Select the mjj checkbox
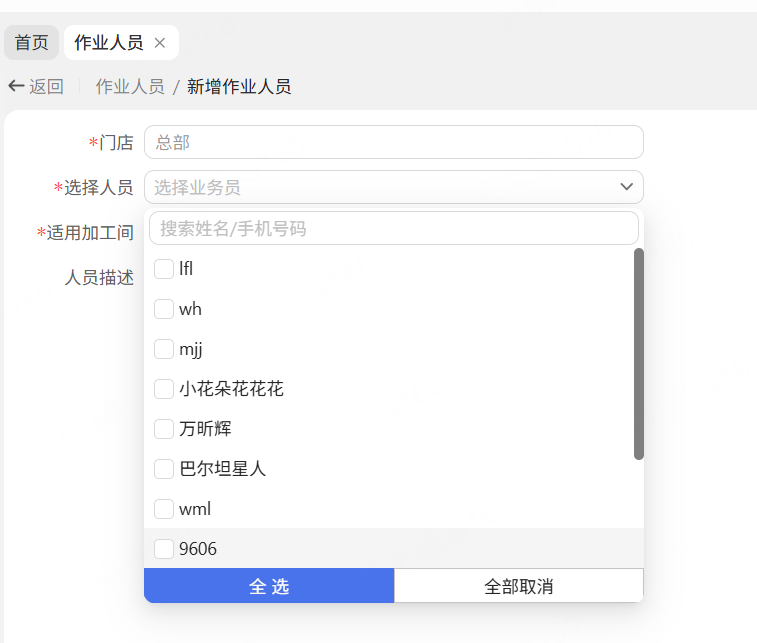Image resolution: width=757 pixels, height=643 pixels. click(x=164, y=349)
